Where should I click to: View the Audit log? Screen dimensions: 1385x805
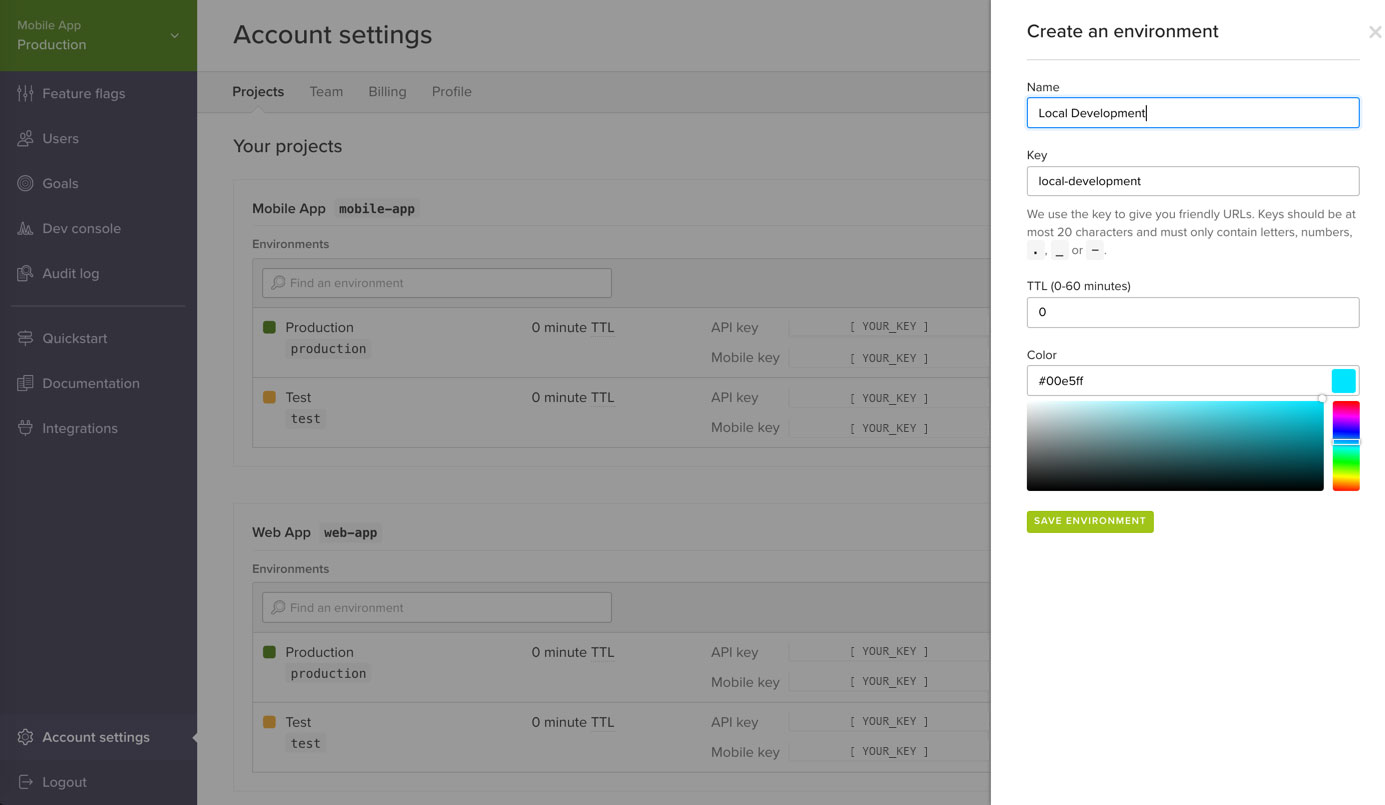pos(71,273)
